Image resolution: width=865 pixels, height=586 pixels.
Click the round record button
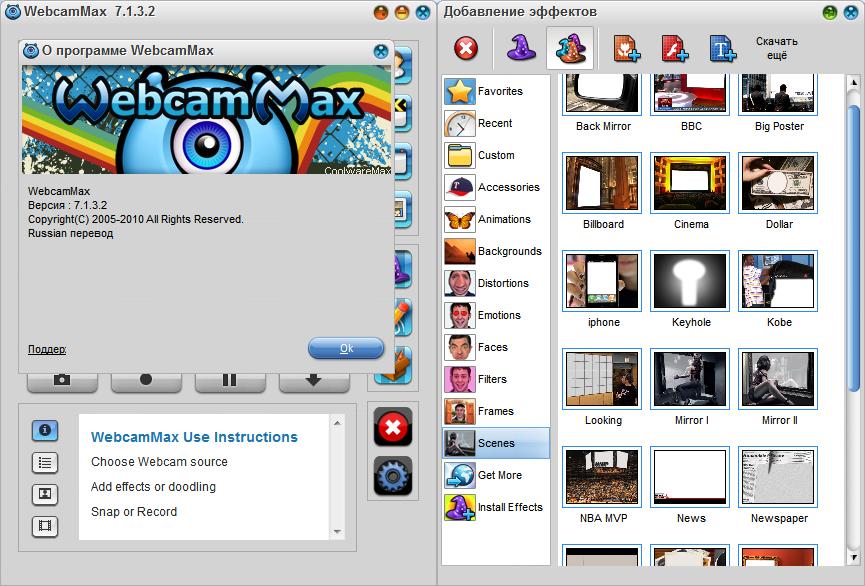click(x=146, y=381)
